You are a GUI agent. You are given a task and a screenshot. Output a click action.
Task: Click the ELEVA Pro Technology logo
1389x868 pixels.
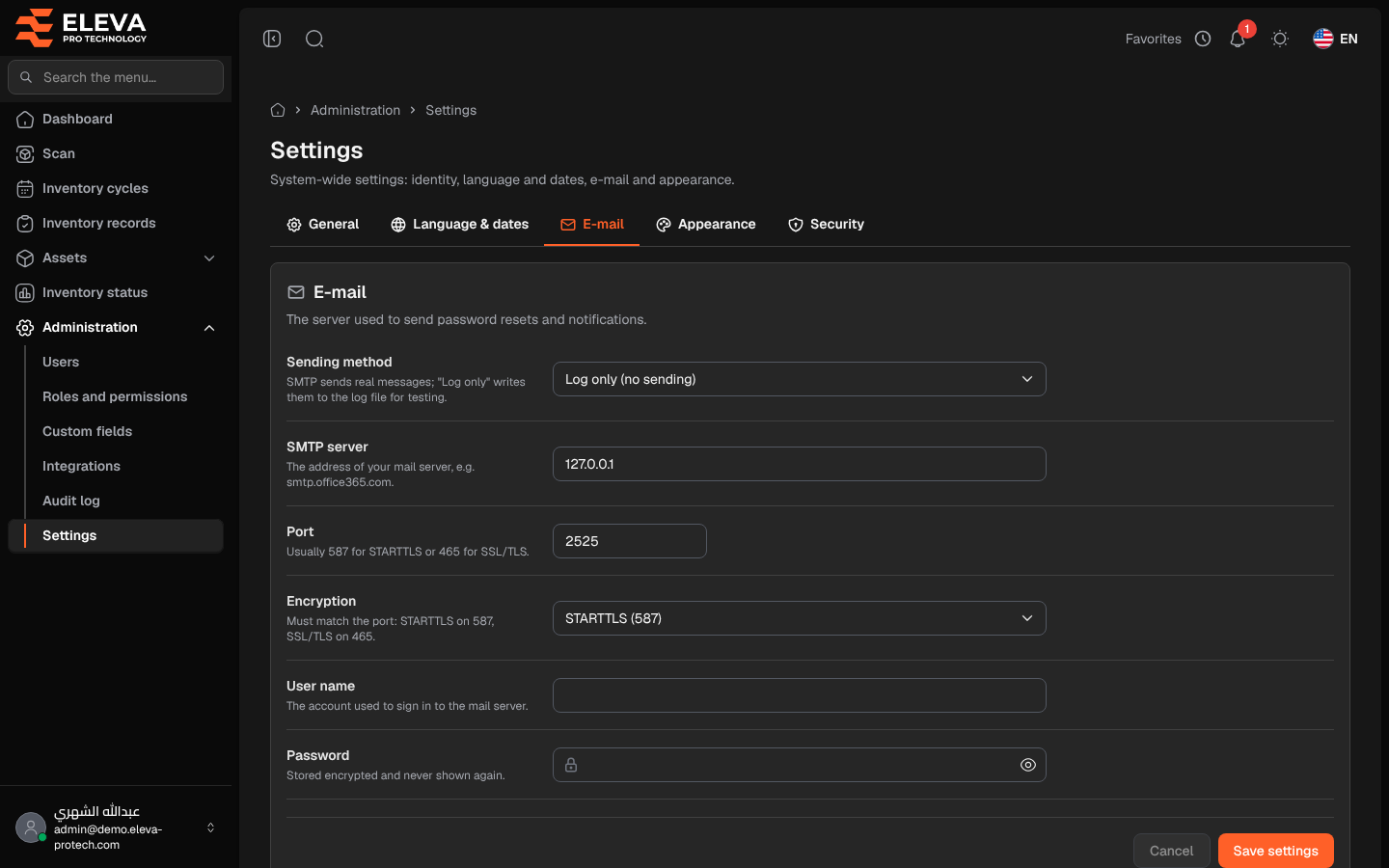(81, 27)
